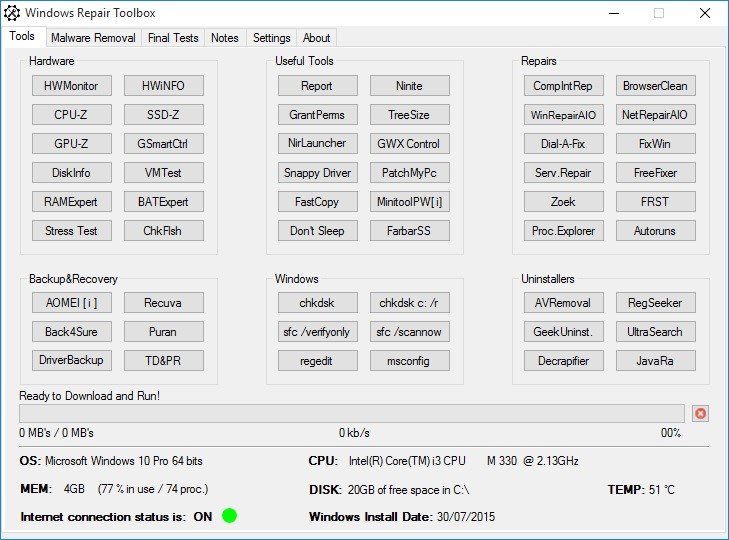The width and height of the screenshot is (729, 540).
Task: Open GSmartCtrl
Action: [164, 144]
